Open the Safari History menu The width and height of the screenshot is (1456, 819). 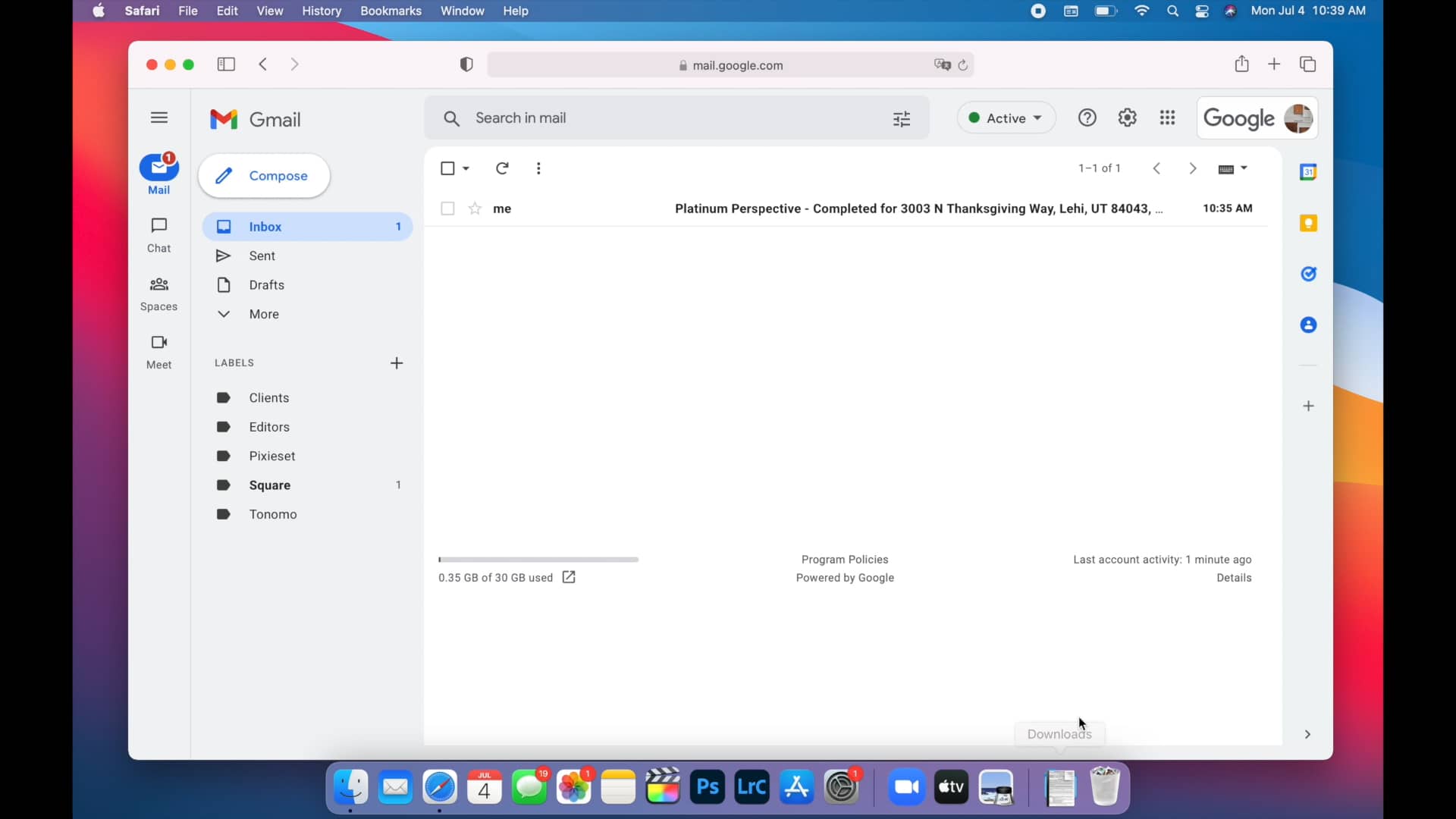pos(322,11)
